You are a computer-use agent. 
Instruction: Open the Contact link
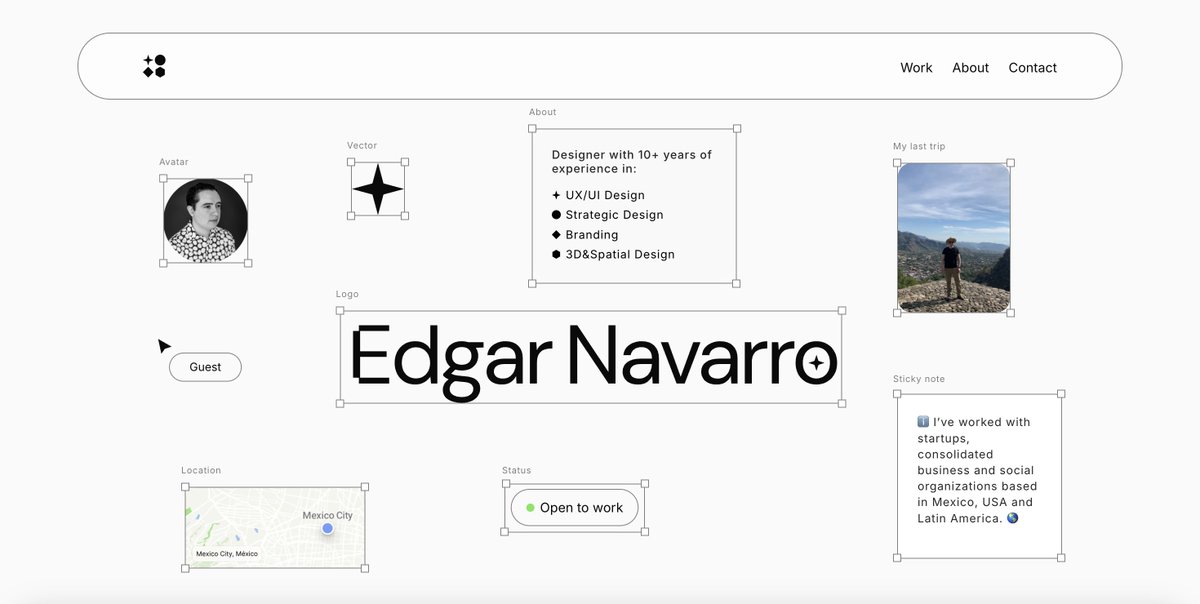(1032, 68)
